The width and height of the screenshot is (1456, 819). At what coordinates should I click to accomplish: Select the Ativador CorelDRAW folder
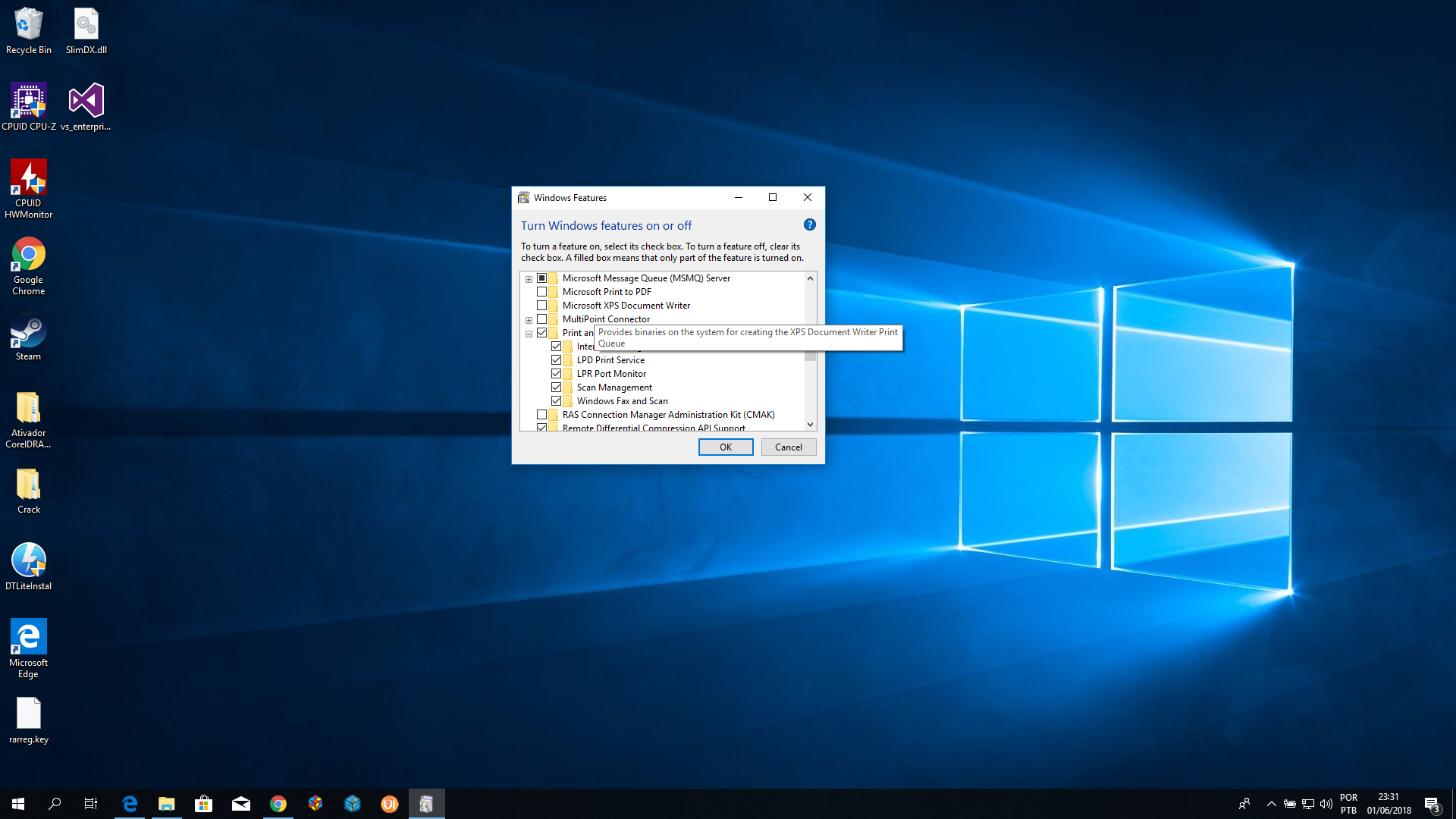point(29,419)
